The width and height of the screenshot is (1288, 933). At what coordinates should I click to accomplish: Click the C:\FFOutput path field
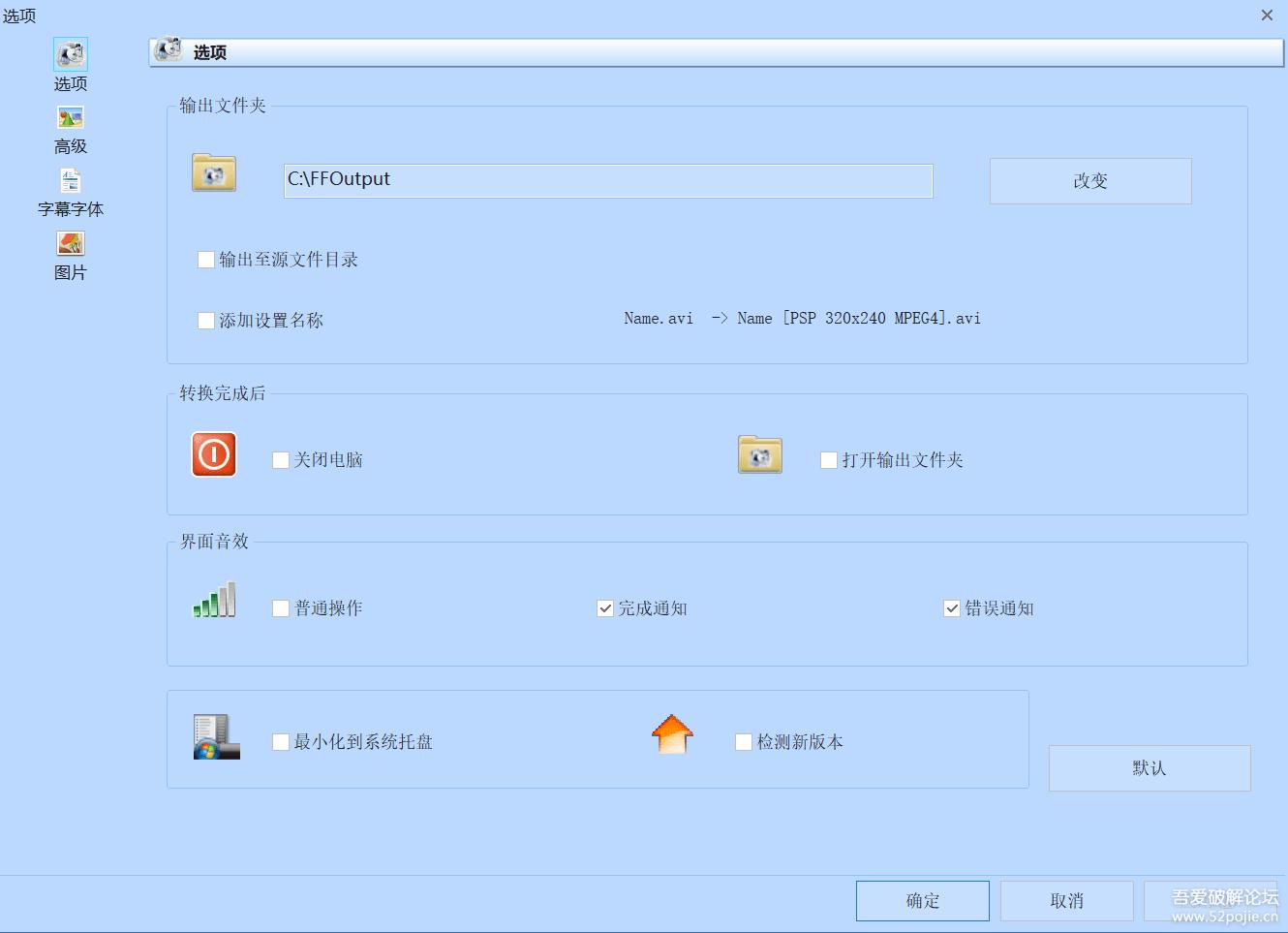[606, 180]
